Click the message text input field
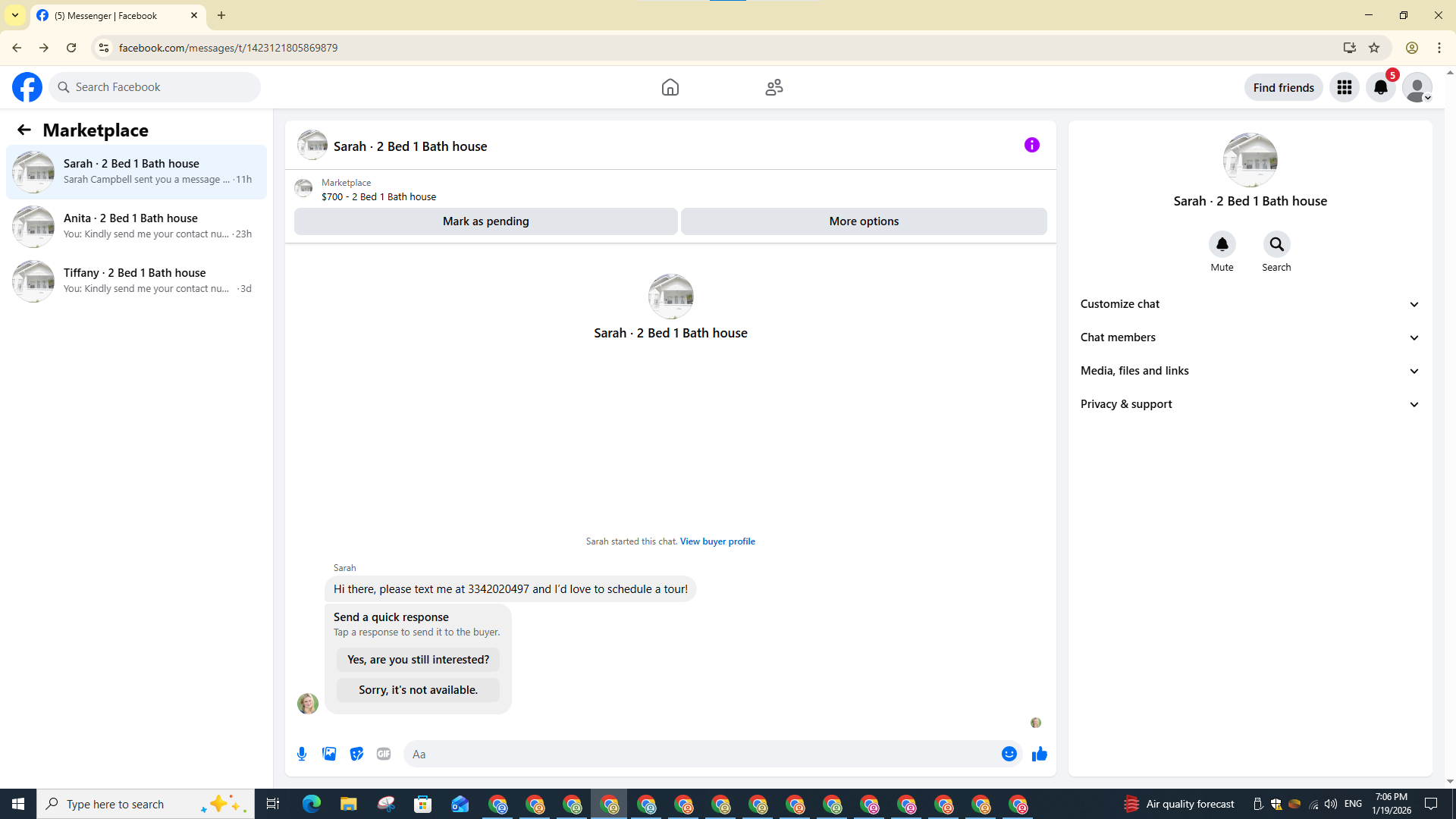 click(701, 754)
